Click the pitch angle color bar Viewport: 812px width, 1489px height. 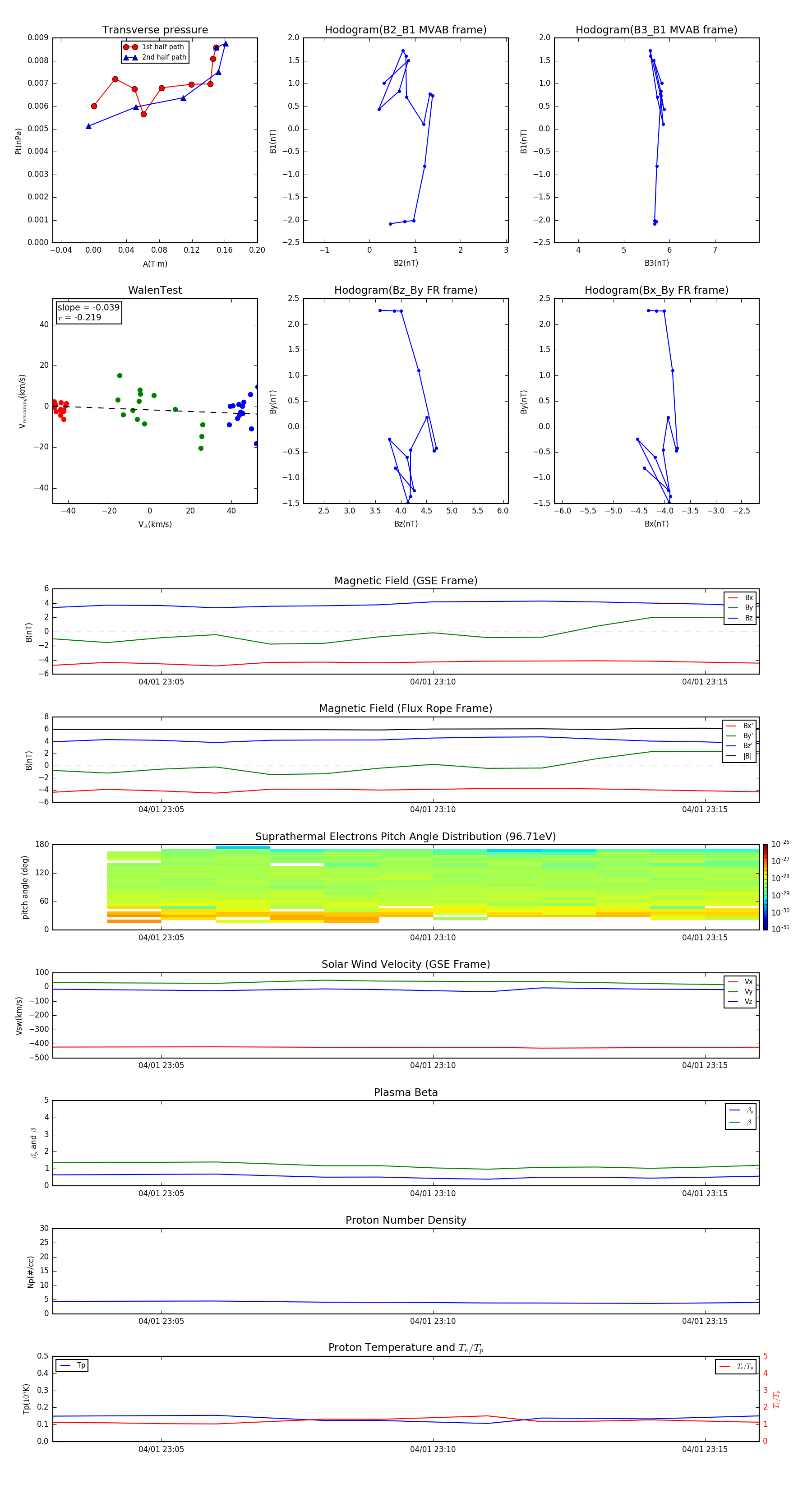(765, 887)
